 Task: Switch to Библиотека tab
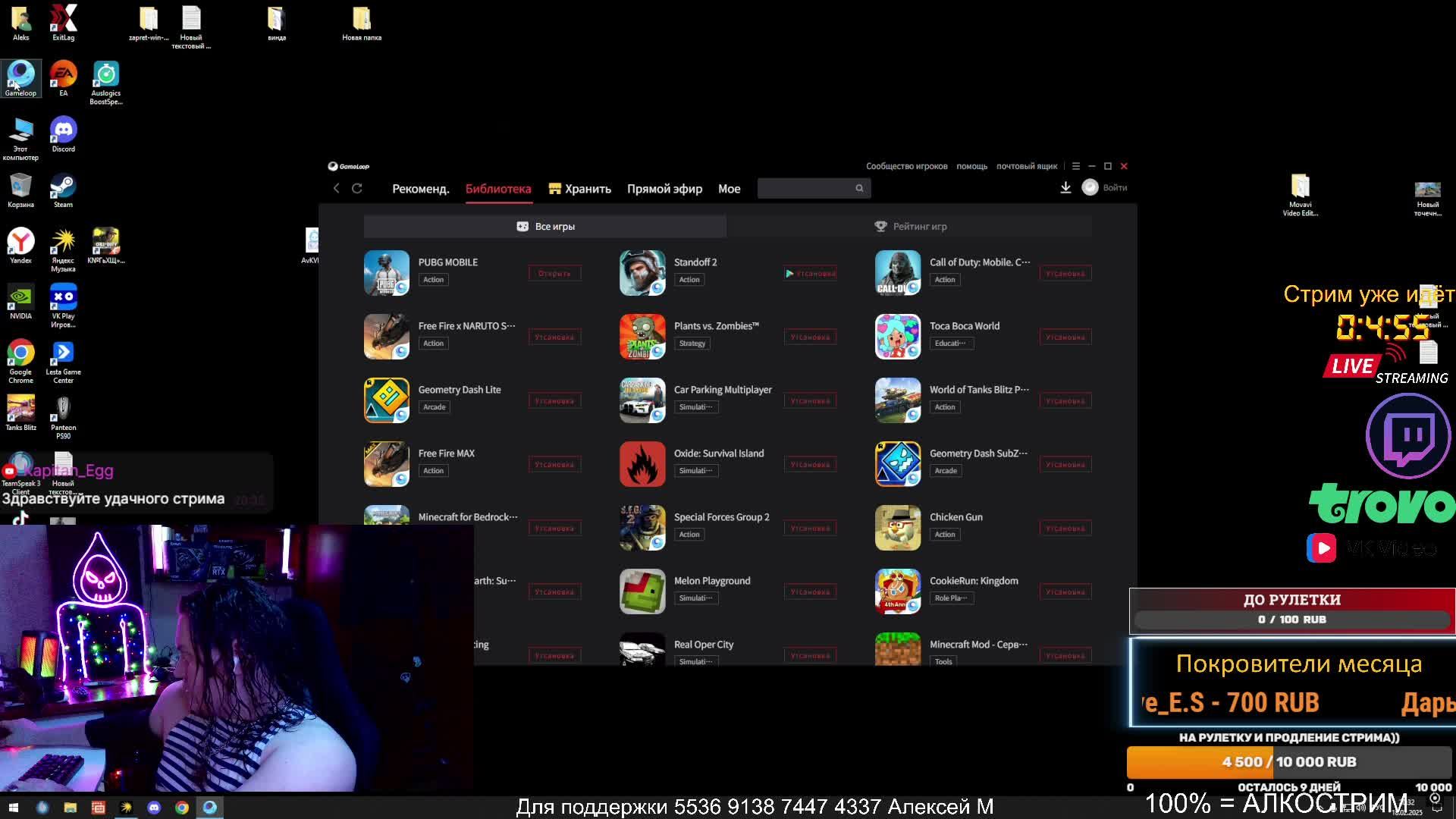tap(498, 189)
